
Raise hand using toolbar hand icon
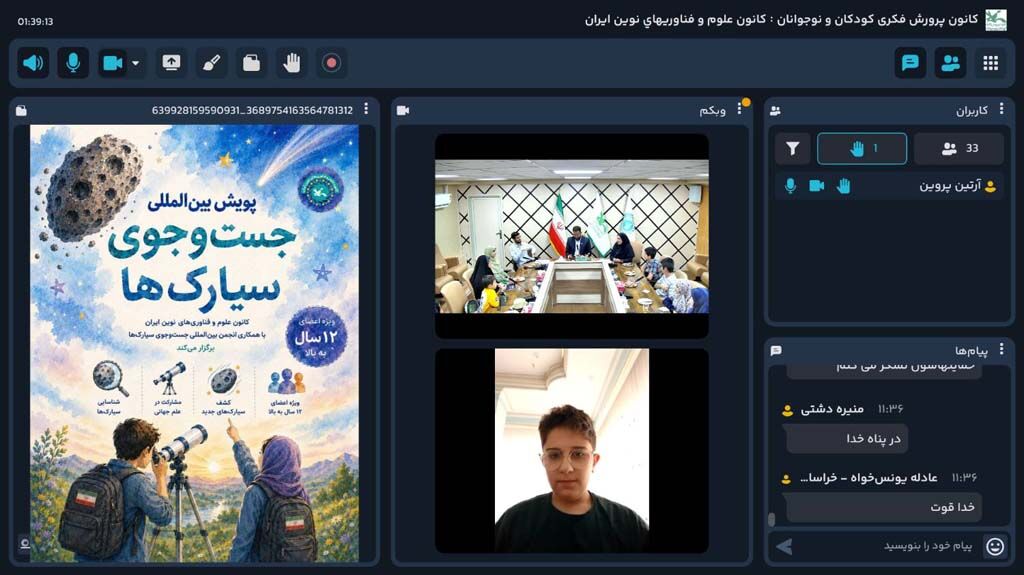(x=291, y=63)
